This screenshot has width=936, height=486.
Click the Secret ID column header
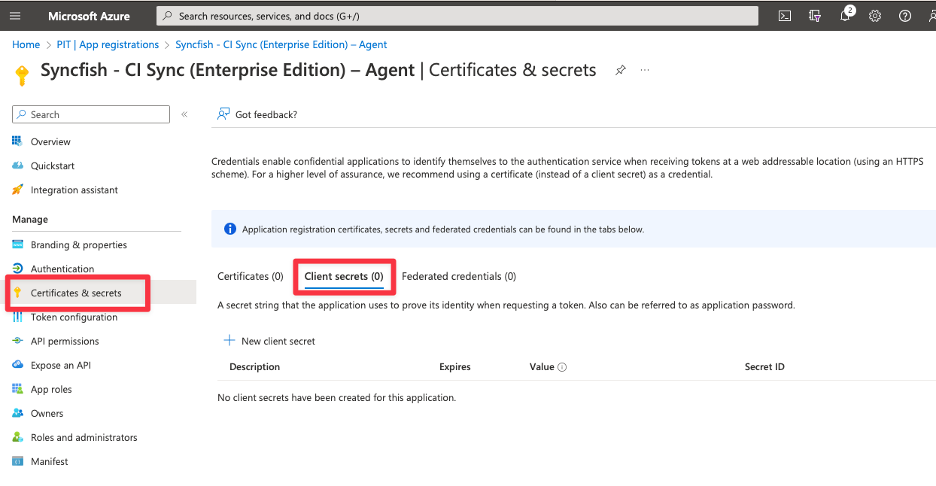coord(765,367)
